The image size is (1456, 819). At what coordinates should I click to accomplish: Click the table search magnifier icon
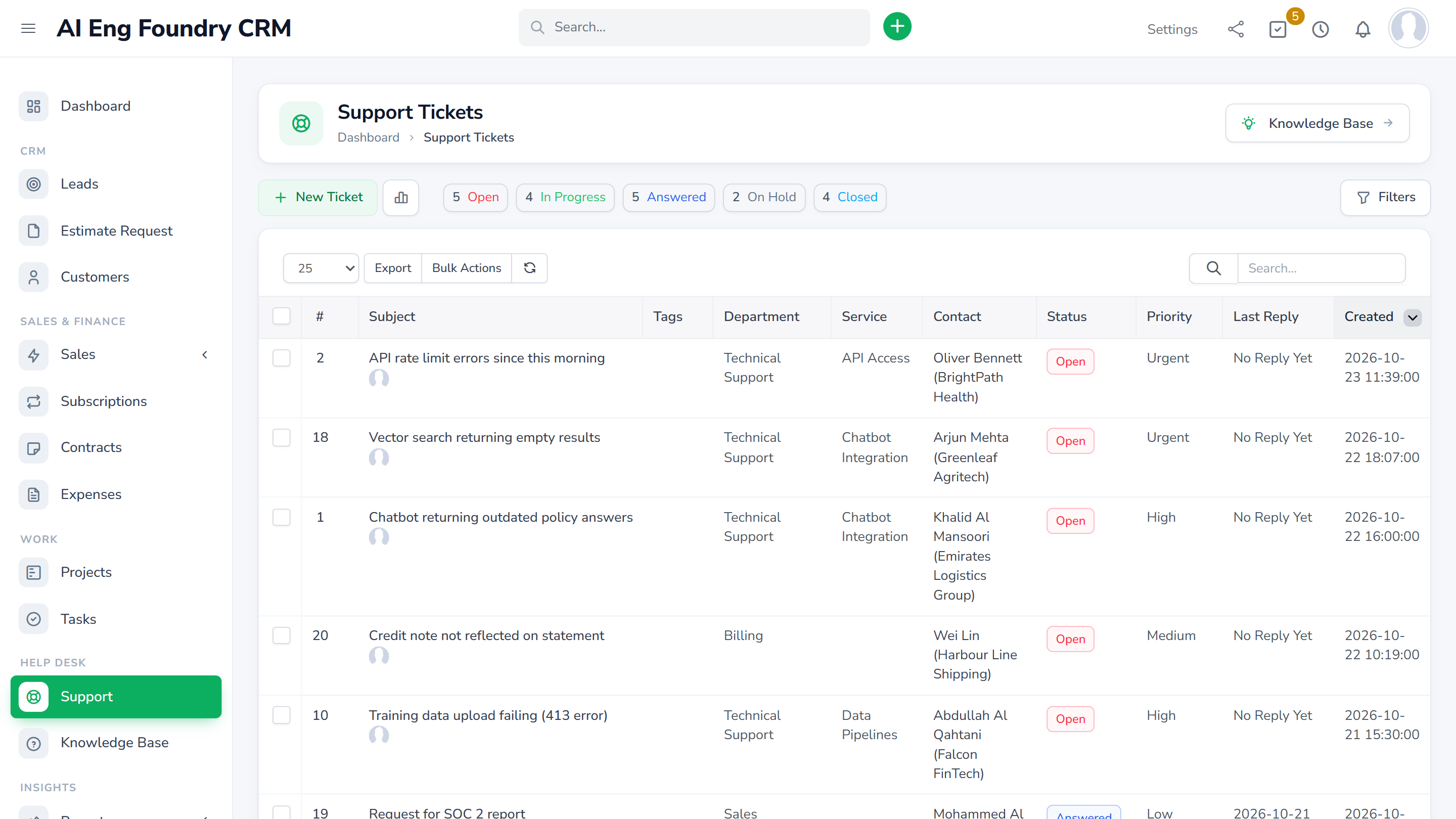[x=1213, y=268]
